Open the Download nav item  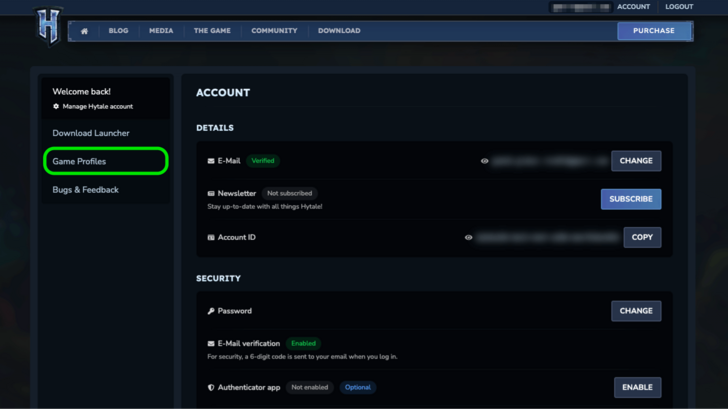(339, 31)
